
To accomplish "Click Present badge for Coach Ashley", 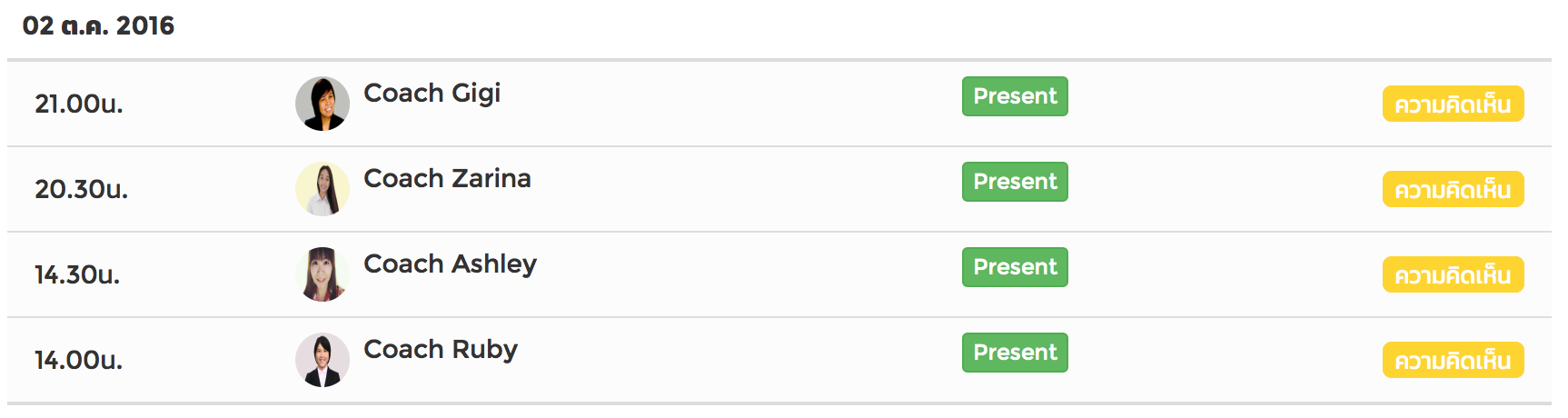I will 1015,267.
